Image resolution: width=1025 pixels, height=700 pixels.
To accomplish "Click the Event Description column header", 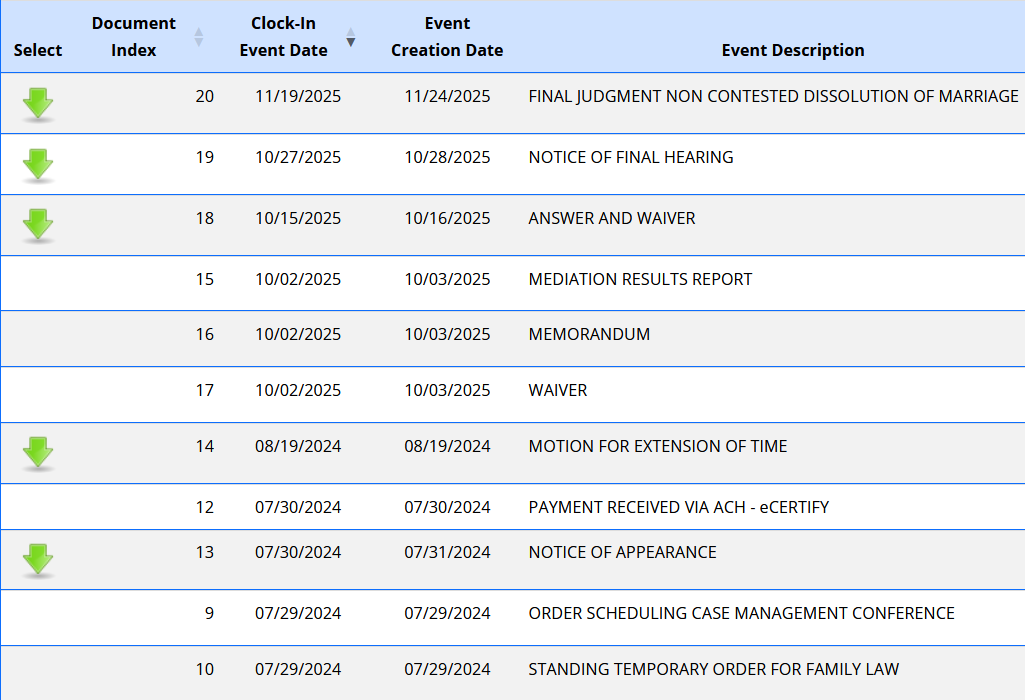I will click(x=793, y=50).
